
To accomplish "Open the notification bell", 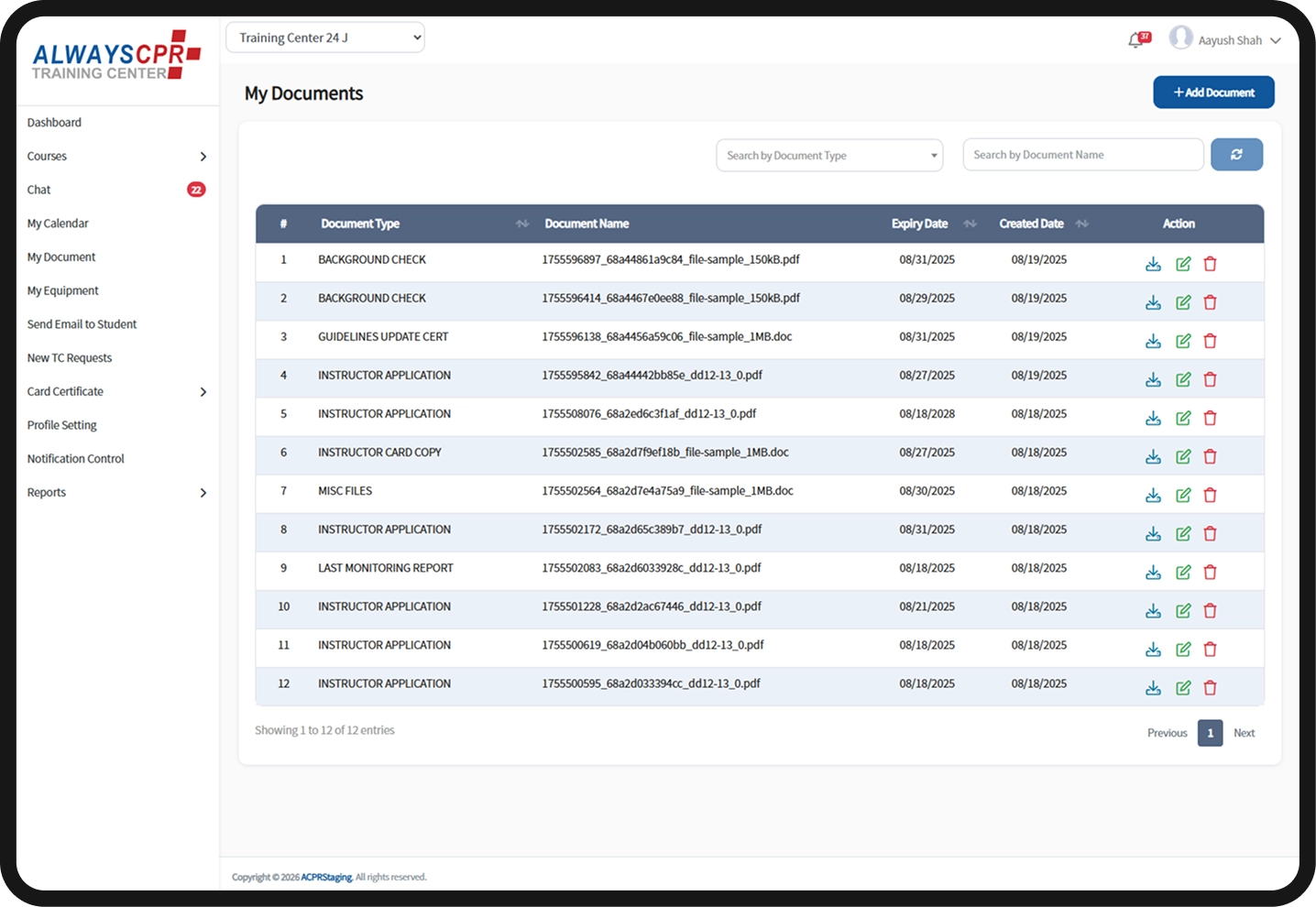I will click(x=1137, y=39).
